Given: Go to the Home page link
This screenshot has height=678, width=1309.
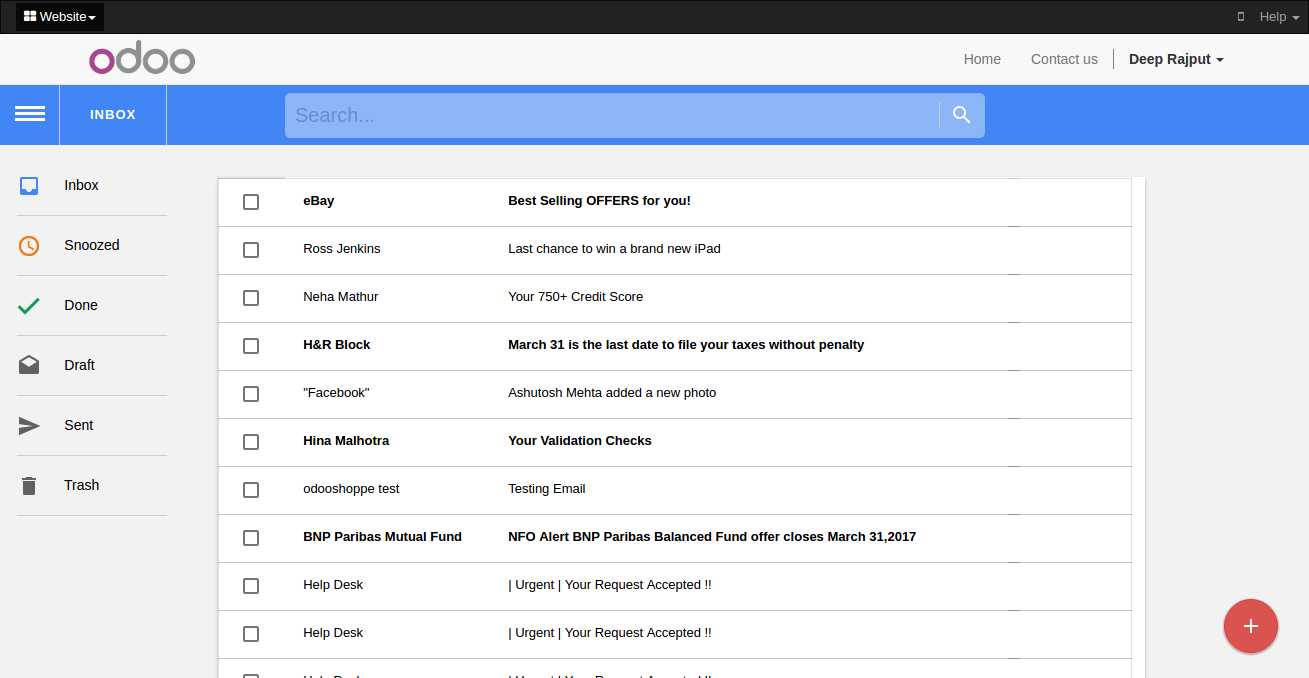Looking at the screenshot, I should (982, 59).
